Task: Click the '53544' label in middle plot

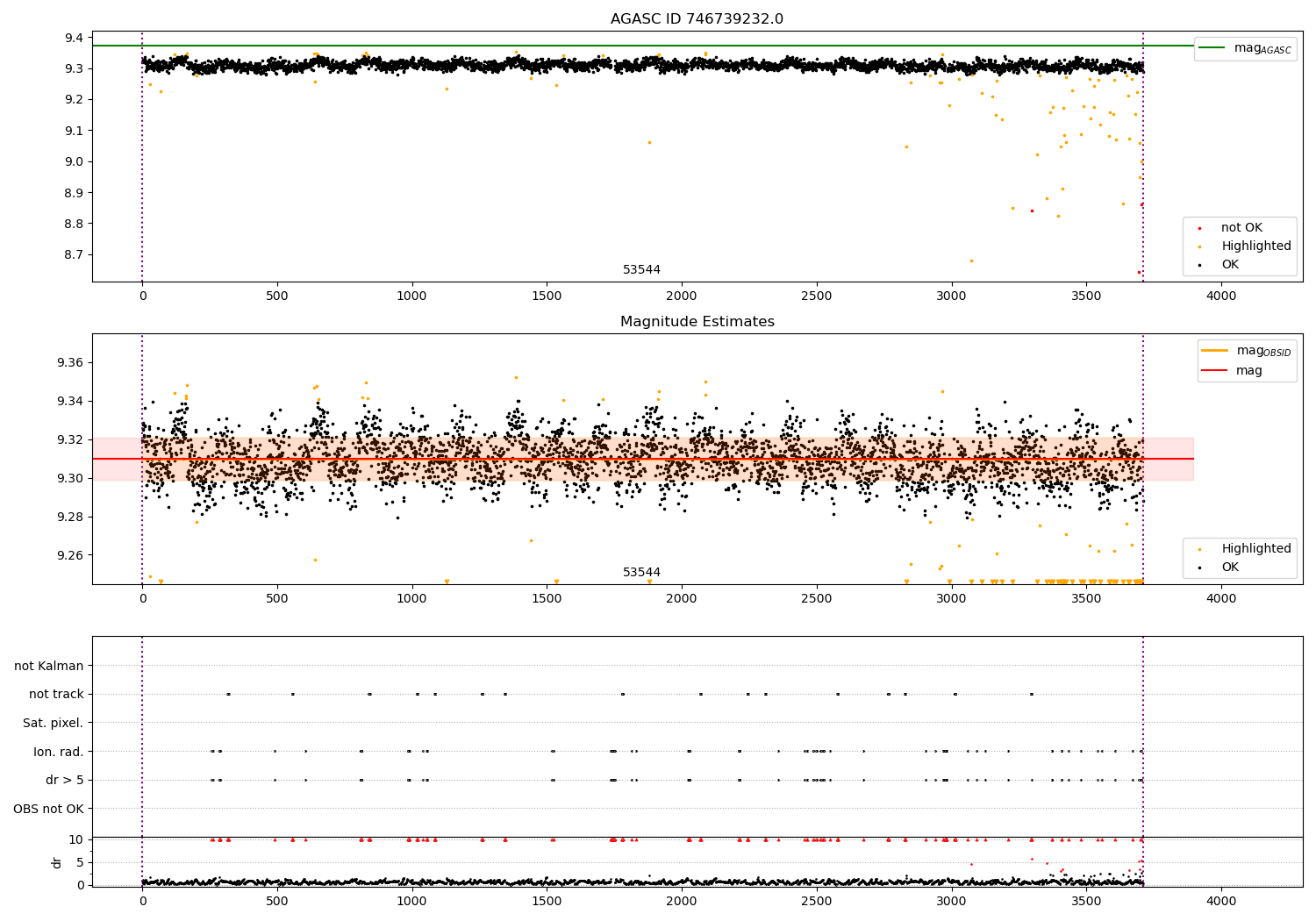Action: (x=641, y=573)
